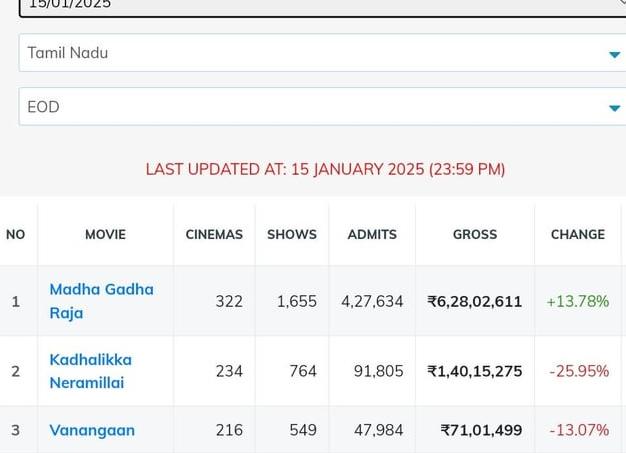Image resolution: width=626 pixels, height=453 pixels.
Task: Select admits value 4,27,634
Action: click(372, 301)
